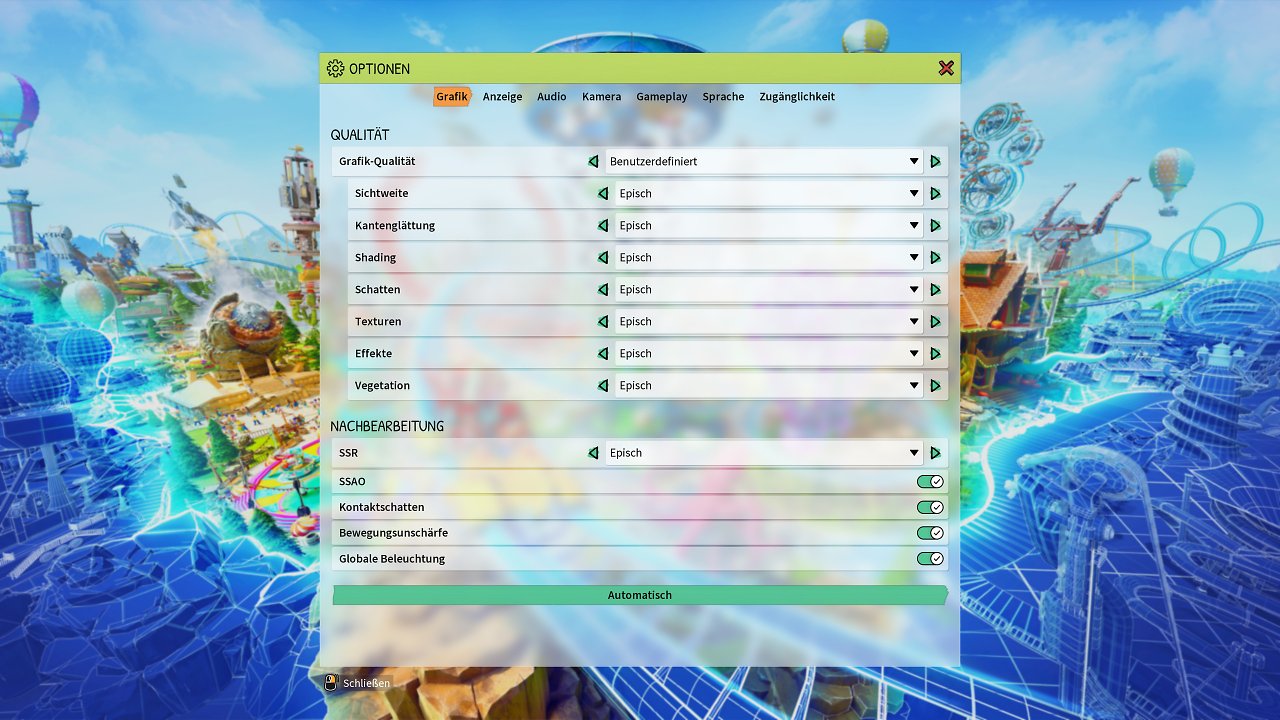The image size is (1280, 720).
Task: Click left arrow for Effekte
Action: [603, 353]
